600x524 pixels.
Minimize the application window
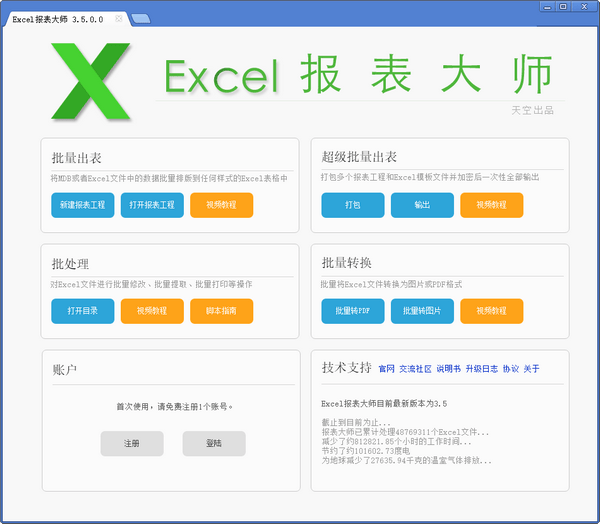[548, 7]
